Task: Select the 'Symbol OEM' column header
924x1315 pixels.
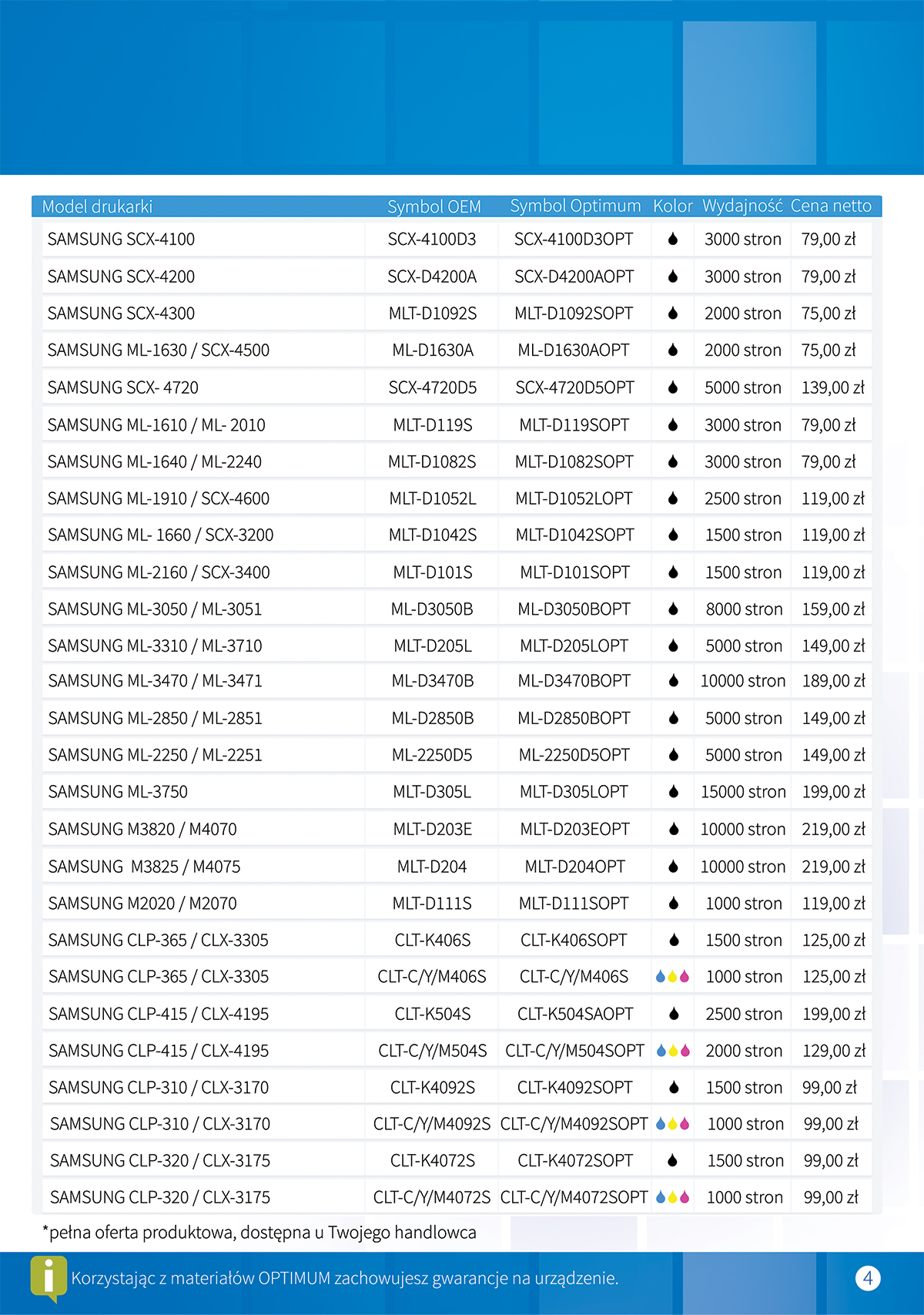Action: [x=434, y=206]
